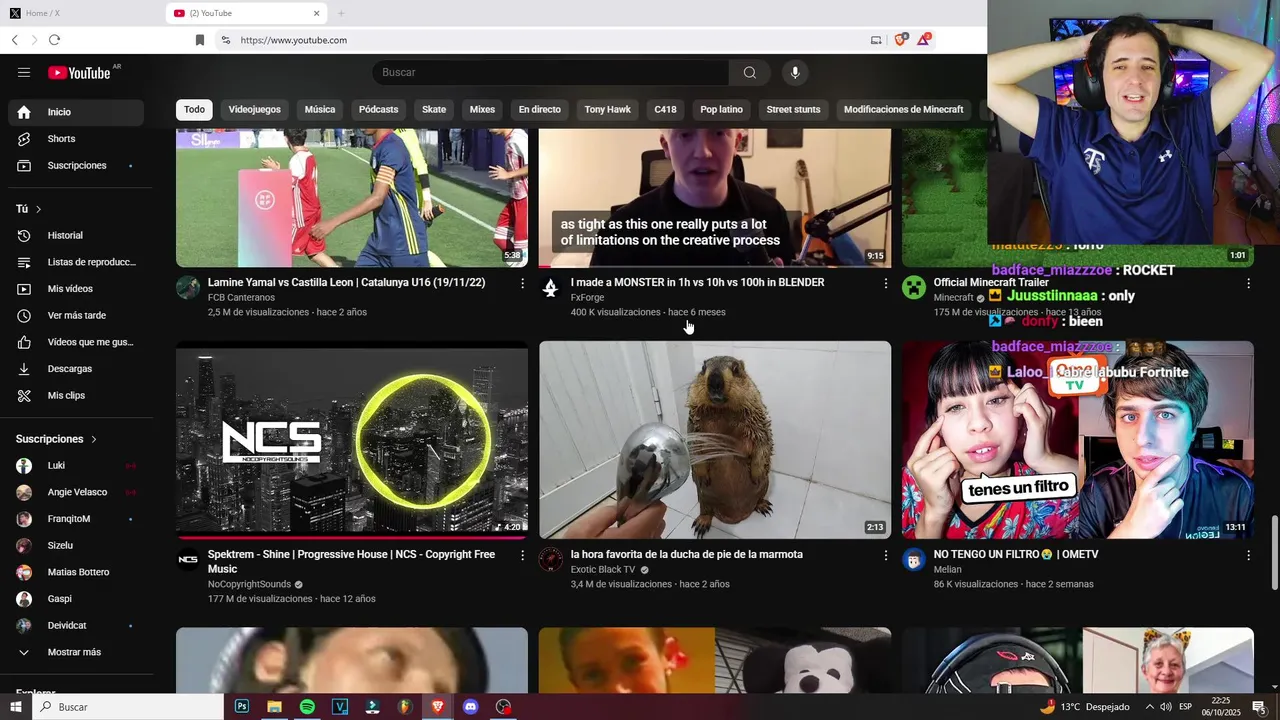The width and height of the screenshot is (1280, 720).
Task: Click the YouTube logo
Action: pos(79,72)
